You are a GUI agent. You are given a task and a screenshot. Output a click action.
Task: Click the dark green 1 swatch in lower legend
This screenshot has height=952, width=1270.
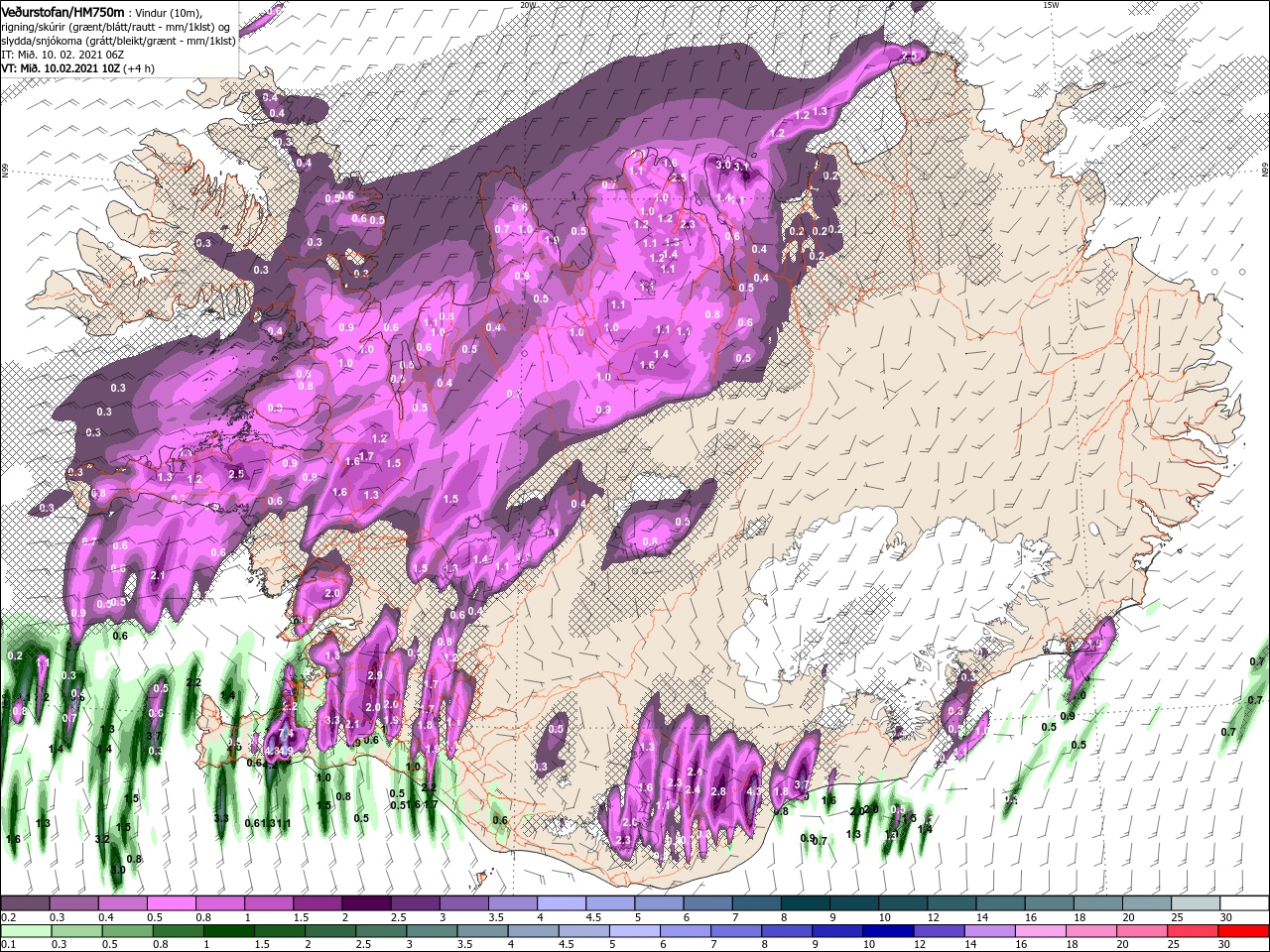click(230, 930)
